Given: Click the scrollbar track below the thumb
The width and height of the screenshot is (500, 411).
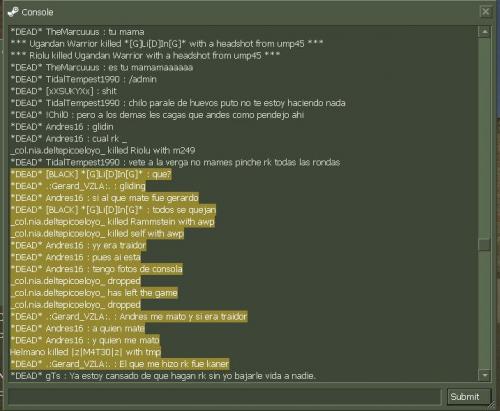Looking at the screenshot, I should 484,310.
